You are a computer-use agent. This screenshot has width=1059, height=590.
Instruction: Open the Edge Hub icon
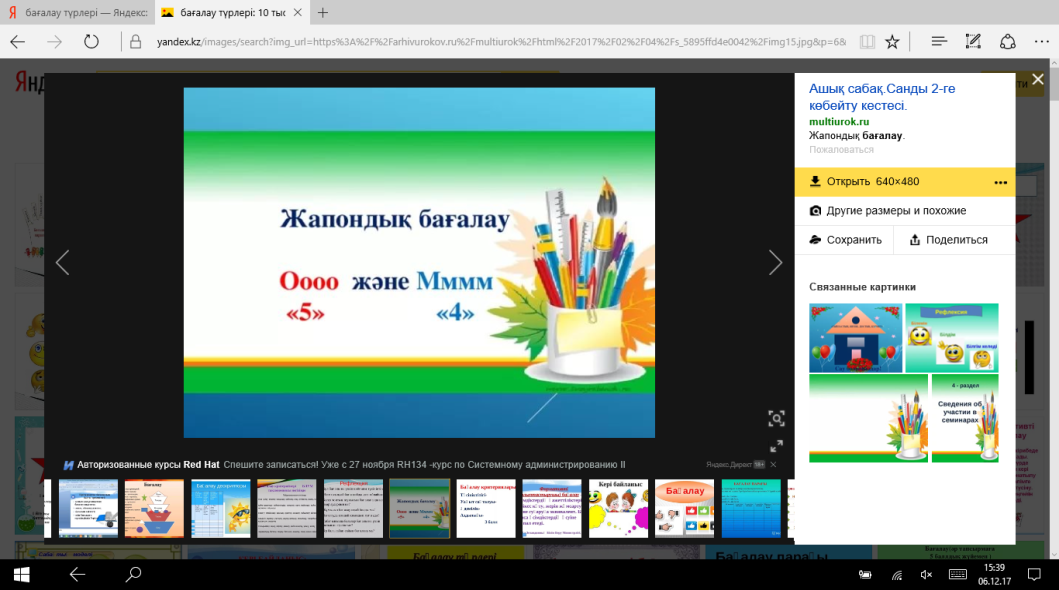[938, 42]
